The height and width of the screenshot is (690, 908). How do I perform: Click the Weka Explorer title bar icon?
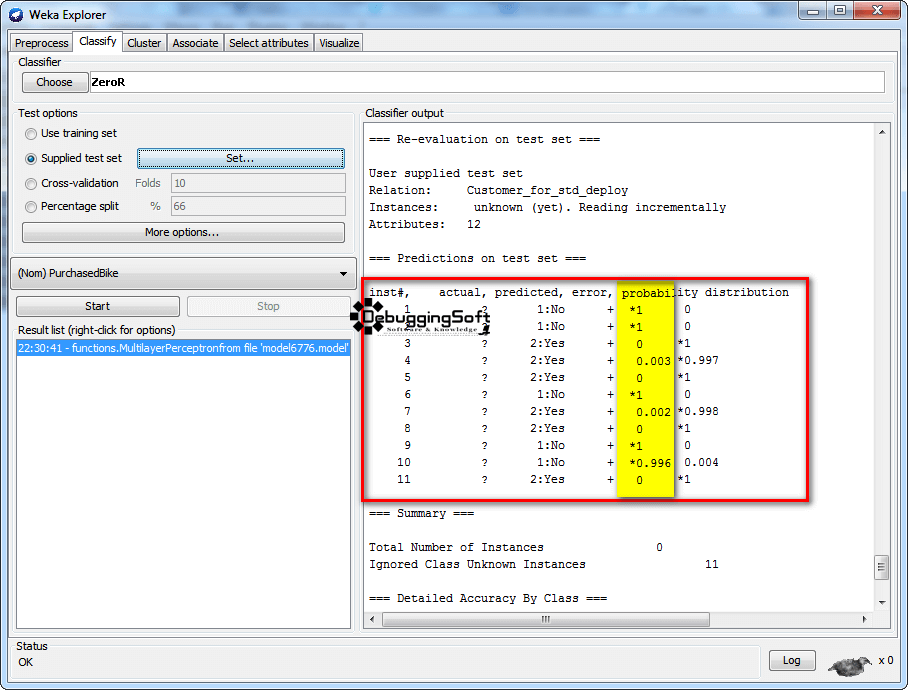(16, 15)
